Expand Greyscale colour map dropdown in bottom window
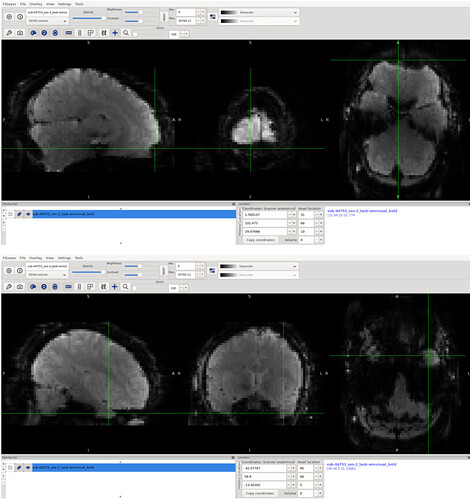Viewport: 470px width, 500px height. click(259, 266)
